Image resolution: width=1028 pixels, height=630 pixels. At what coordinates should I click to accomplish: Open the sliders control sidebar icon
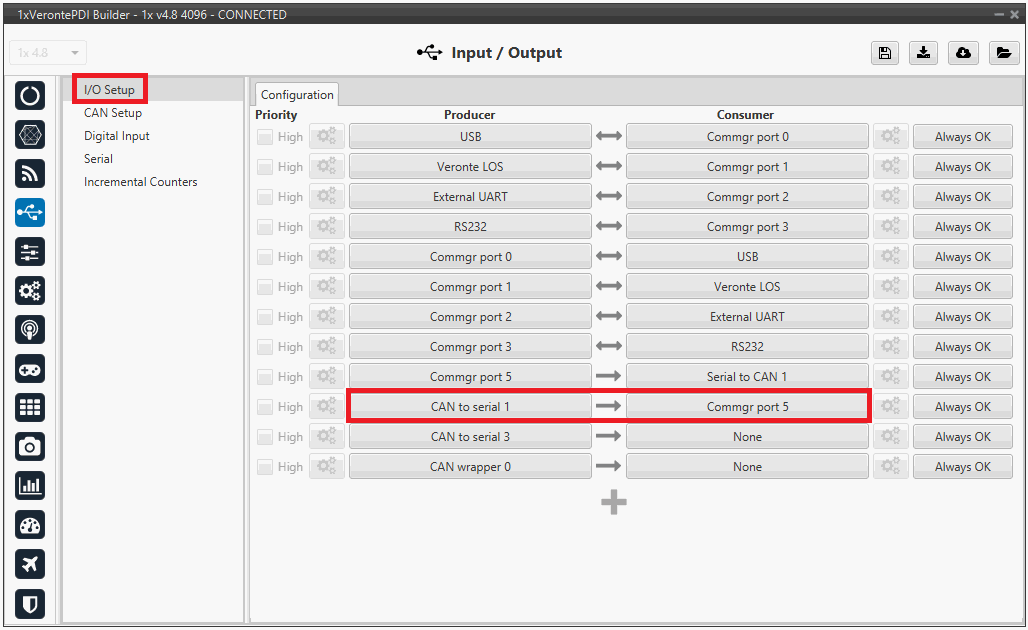click(30, 252)
